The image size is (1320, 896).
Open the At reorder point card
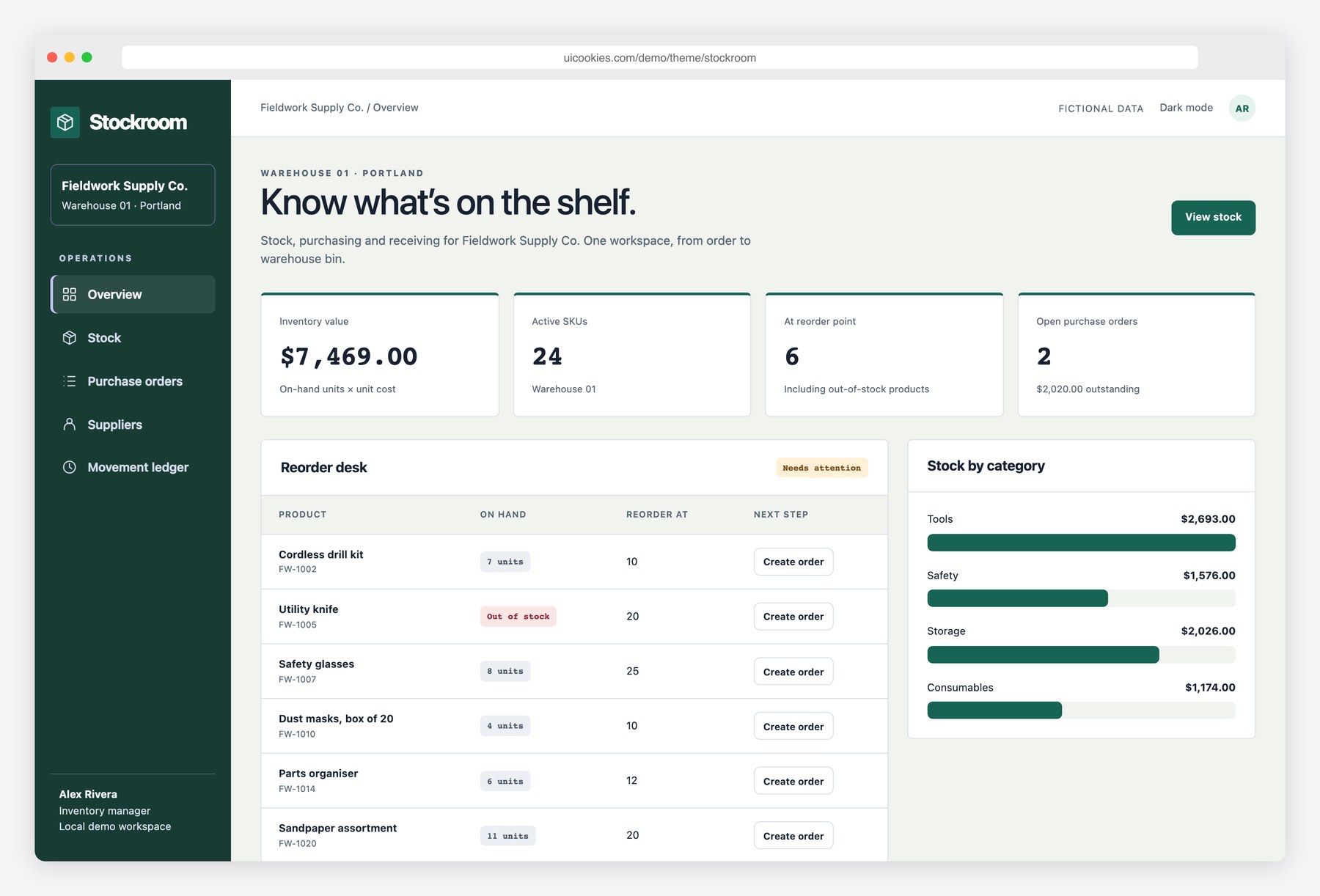click(884, 355)
